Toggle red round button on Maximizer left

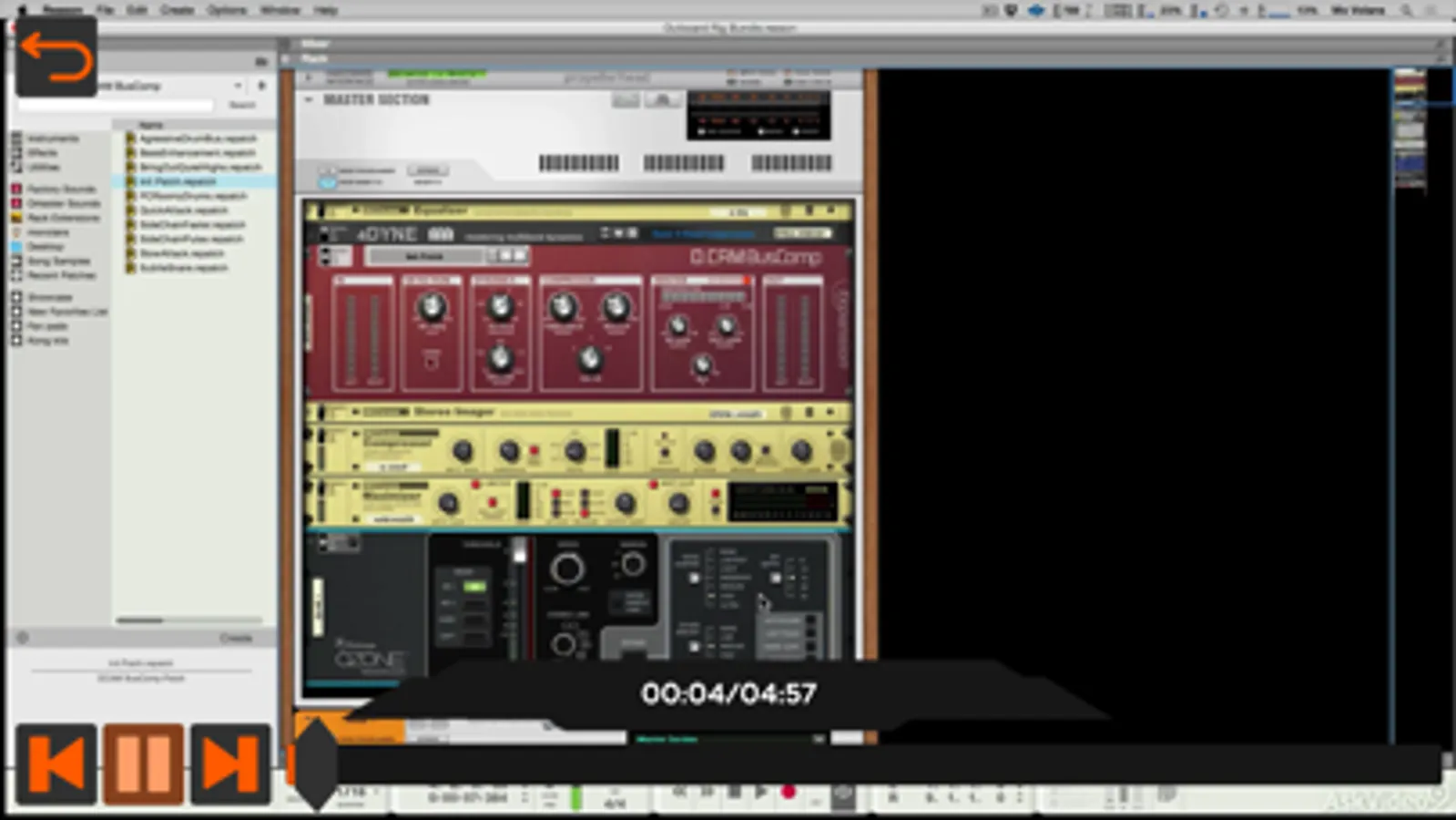pos(493,503)
